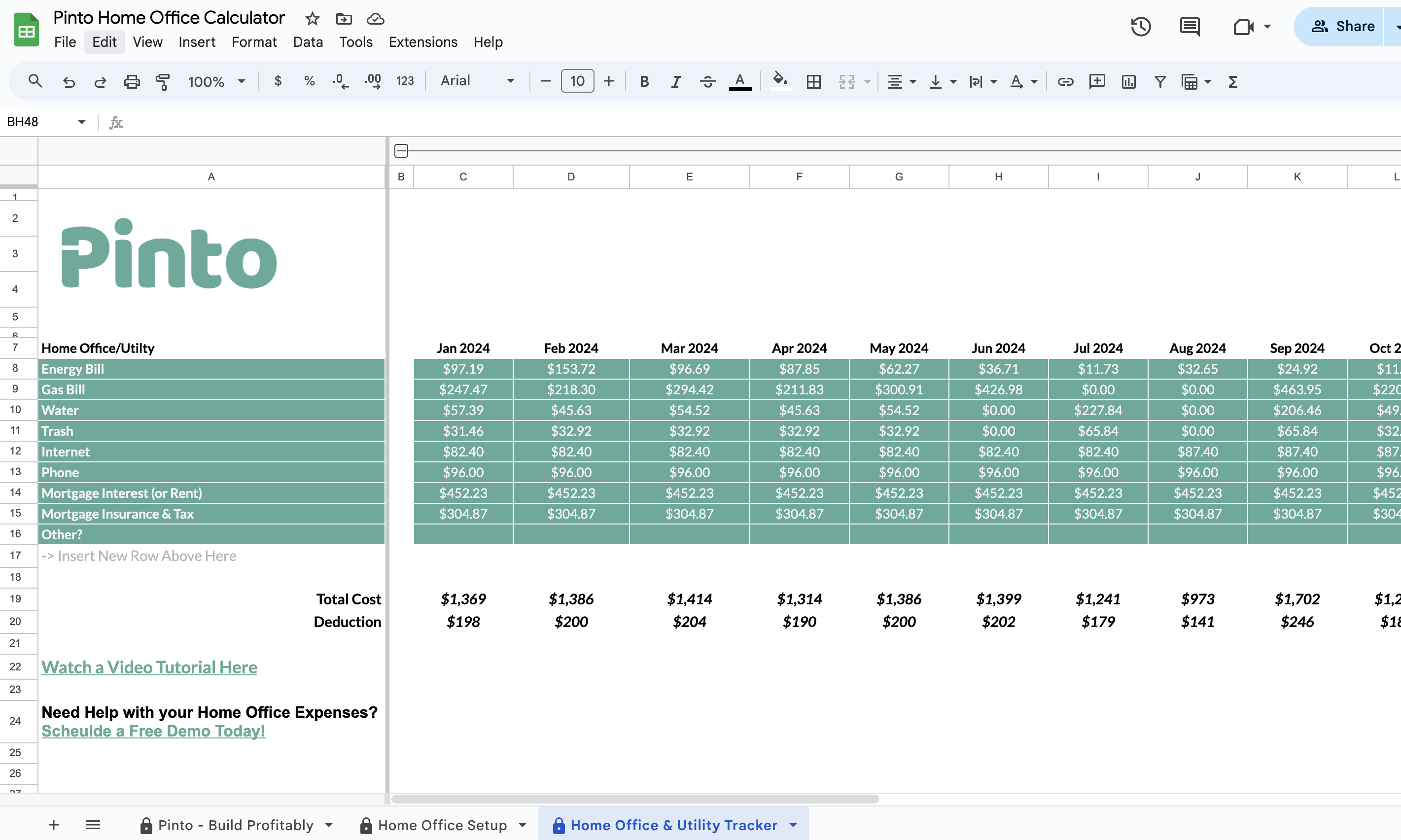Insert a link into the cell
The image size is (1401, 840).
point(1065,81)
